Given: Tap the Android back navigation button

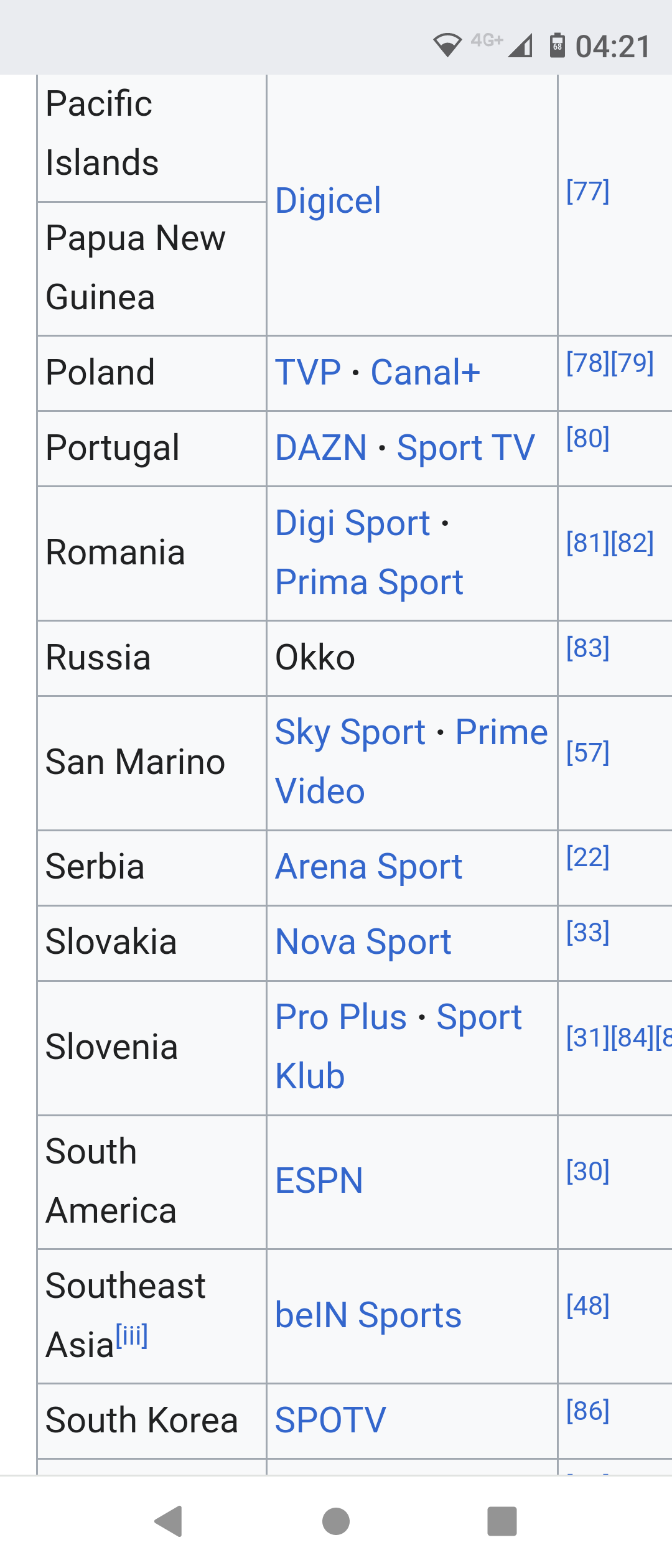Looking at the screenshot, I should tap(168, 1521).
